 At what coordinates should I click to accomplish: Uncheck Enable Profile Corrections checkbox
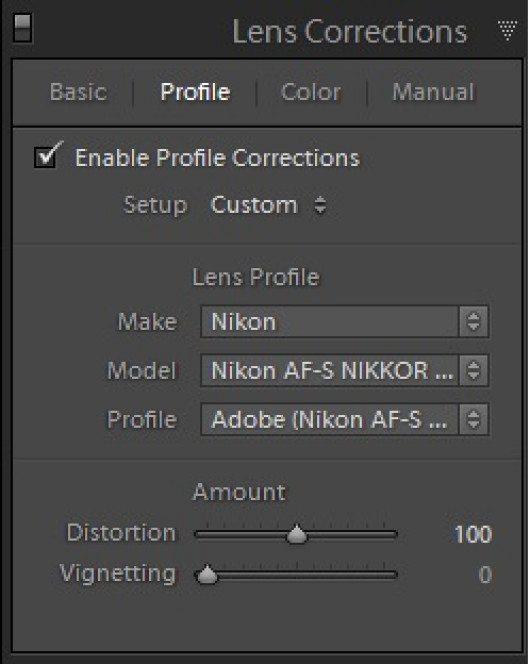(x=46, y=157)
